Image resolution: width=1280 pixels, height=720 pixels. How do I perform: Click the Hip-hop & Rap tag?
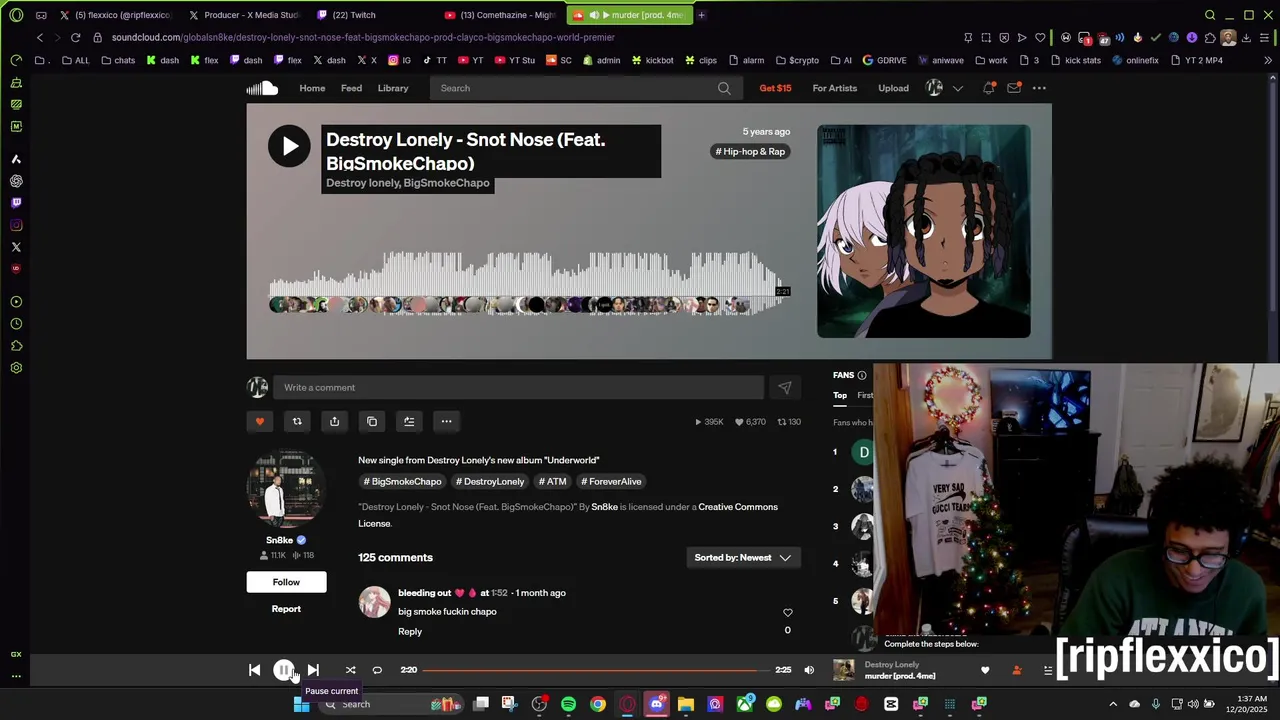[x=750, y=152]
